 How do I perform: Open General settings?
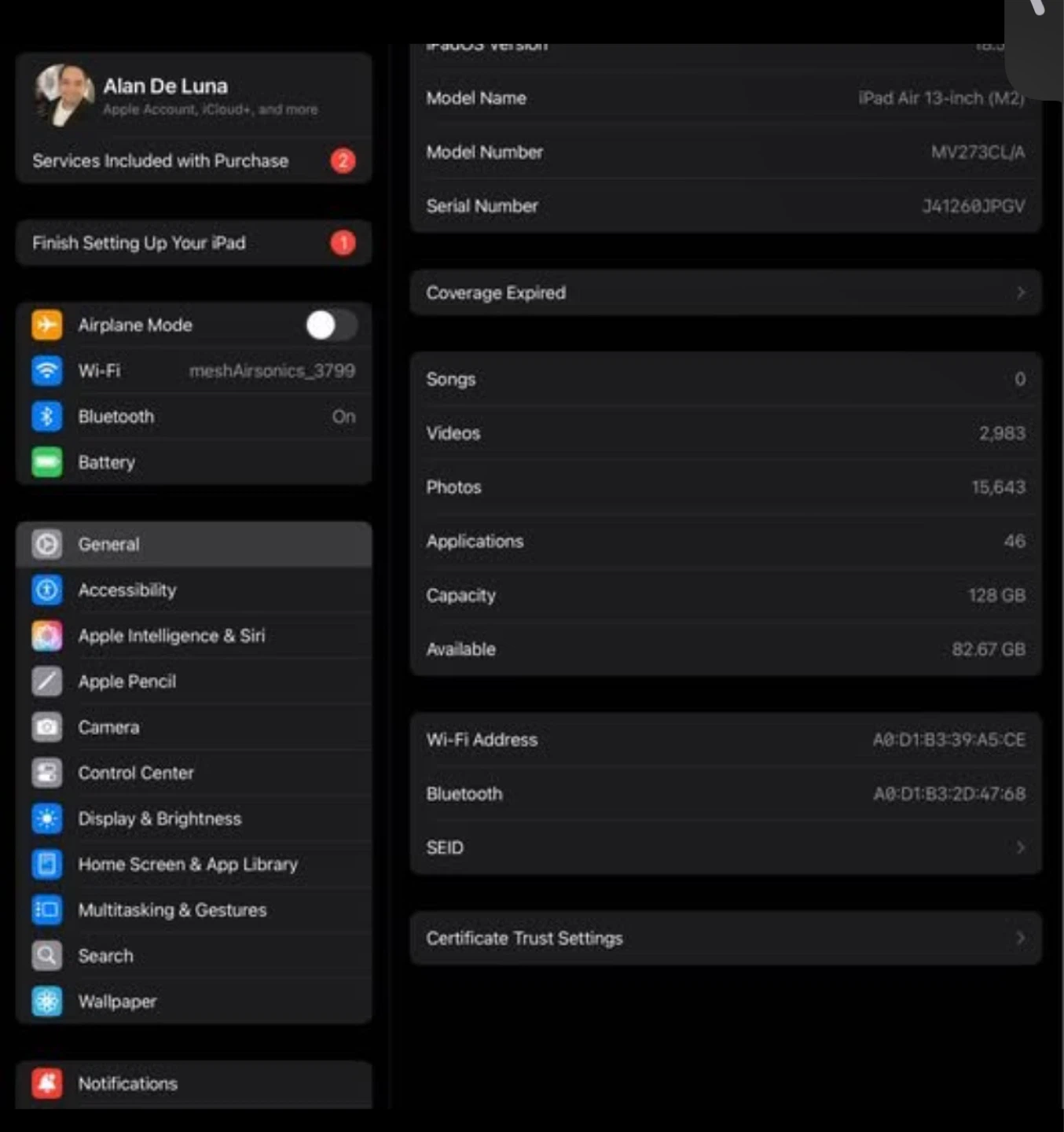[x=193, y=544]
